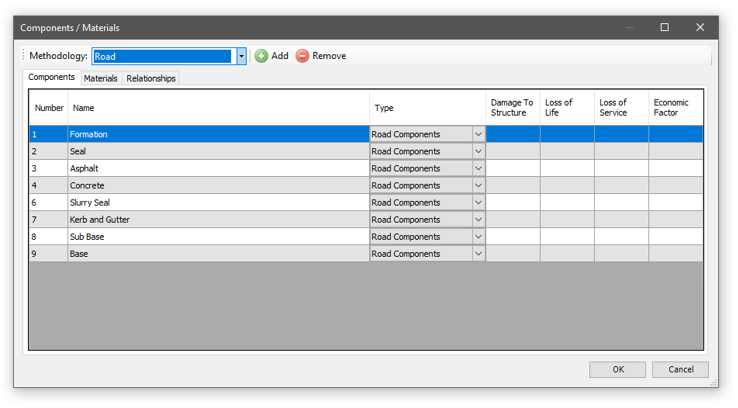738x408 pixels.
Task: Switch to the Relationships tab
Action: coord(151,78)
